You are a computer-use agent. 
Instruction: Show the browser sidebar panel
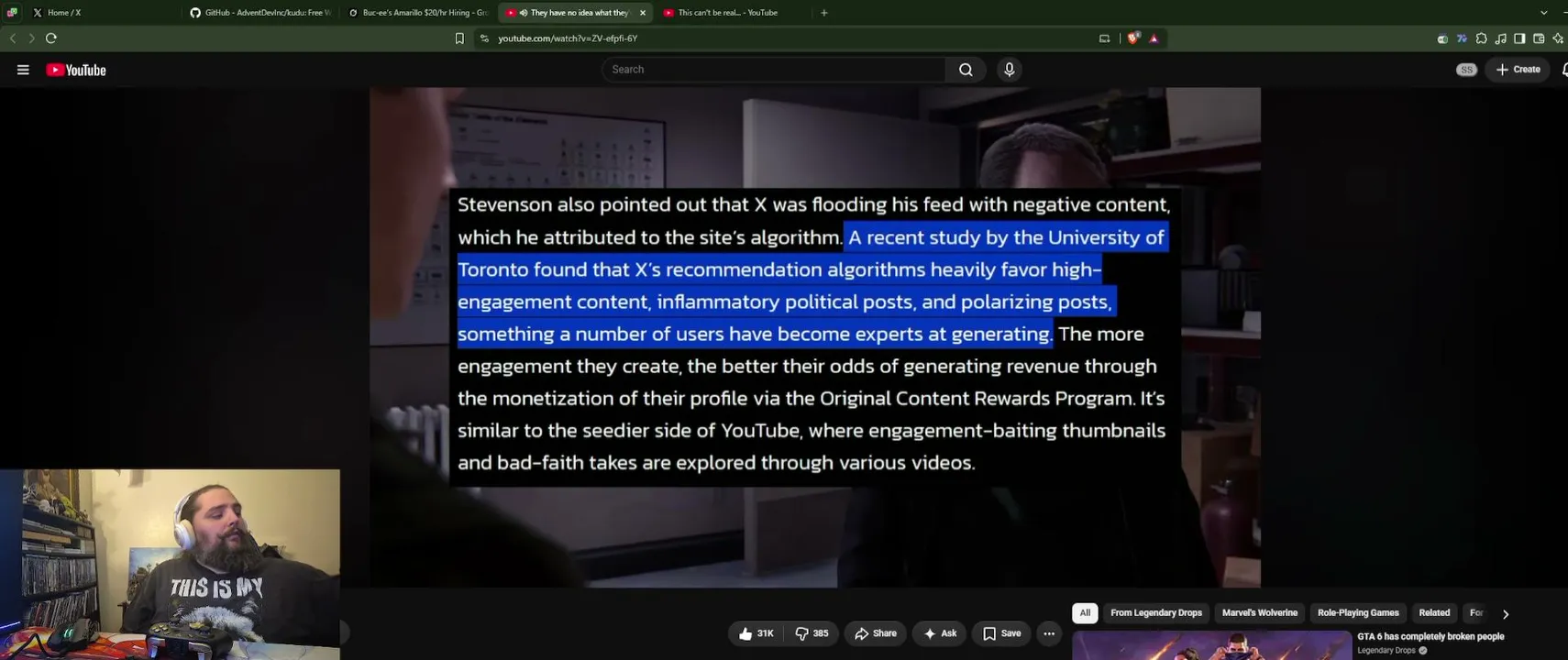pyautogui.click(x=1519, y=38)
